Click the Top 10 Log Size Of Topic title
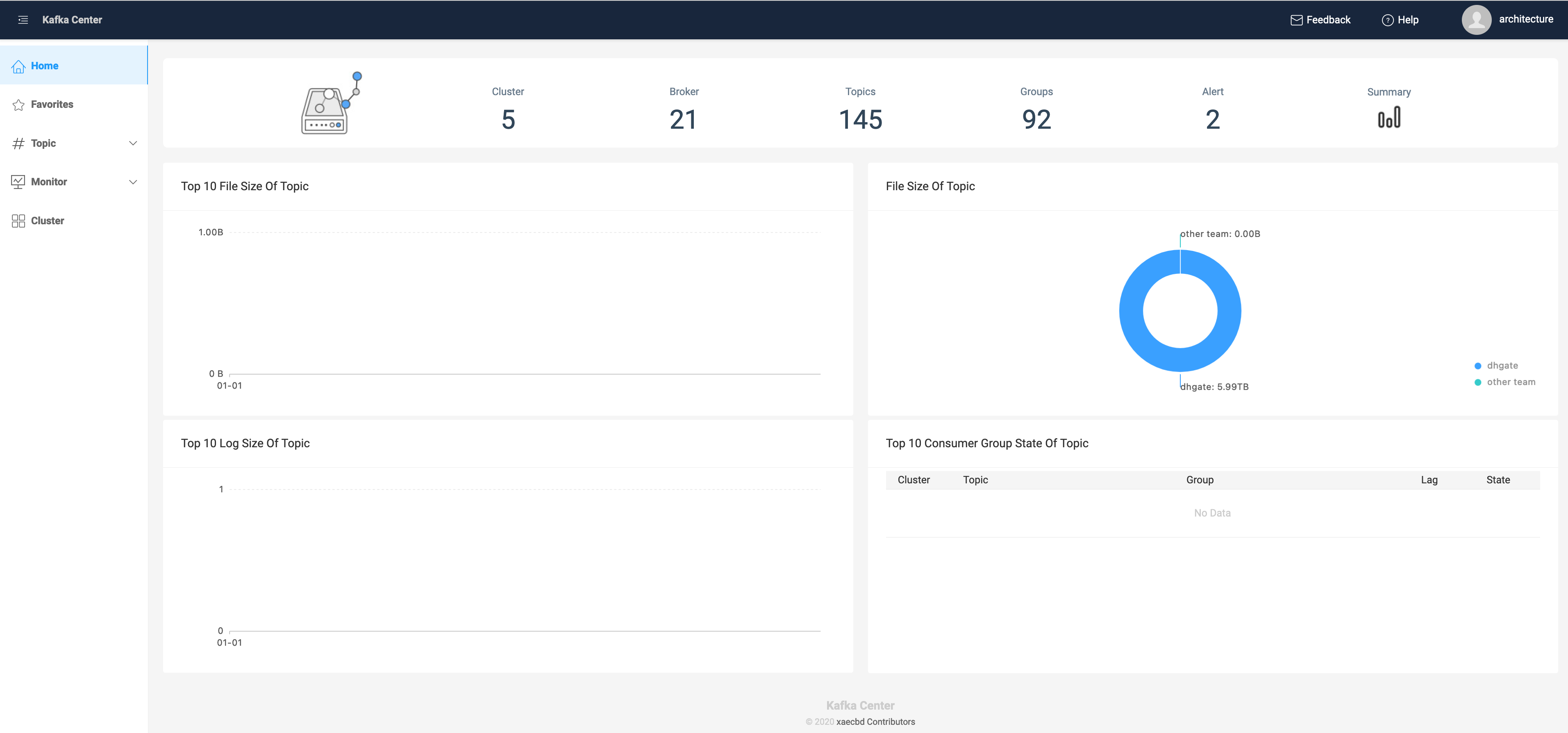 [245, 444]
